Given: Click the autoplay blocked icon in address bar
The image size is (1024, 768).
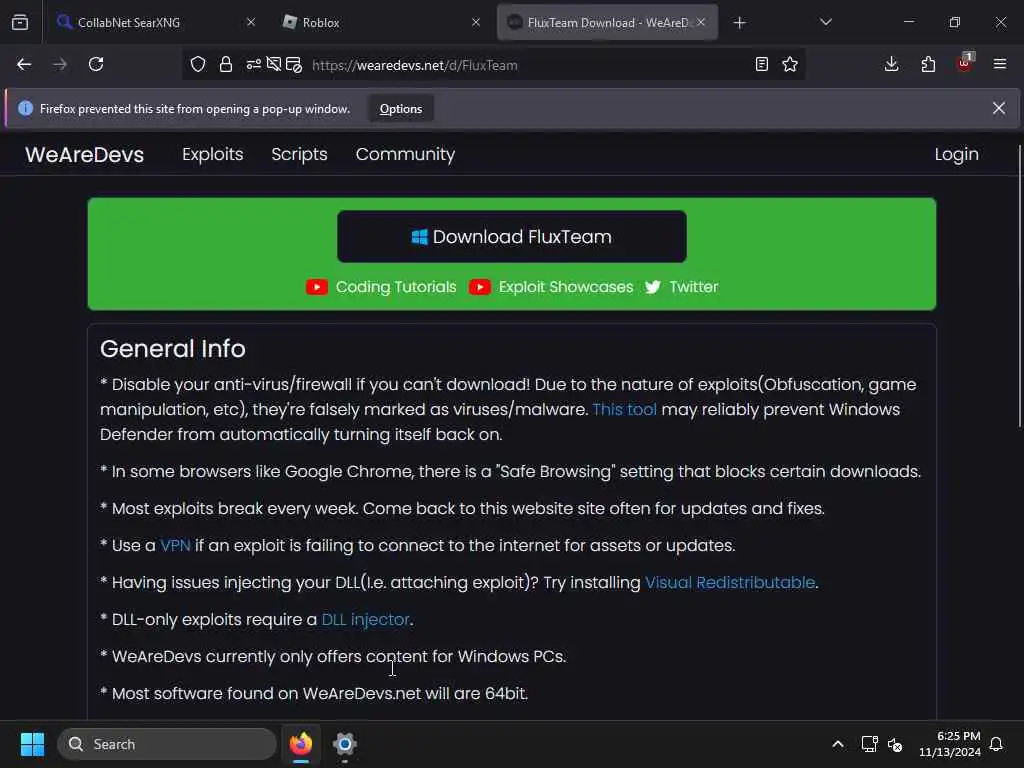Looking at the screenshot, I should point(274,64).
